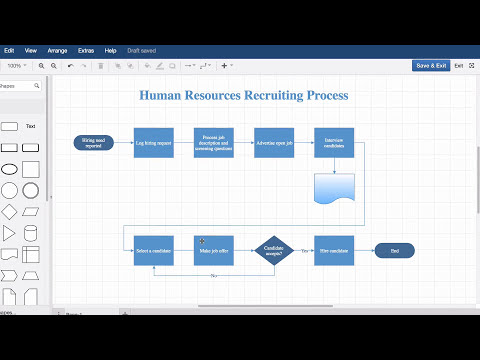Select the document shape in the palette

tap(9, 254)
